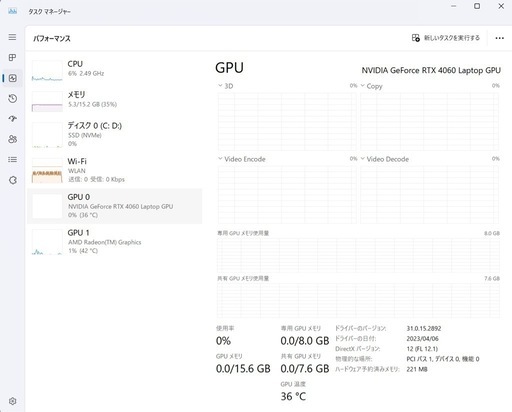Click the Wi-Fi throughput mini graph

(47, 170)
